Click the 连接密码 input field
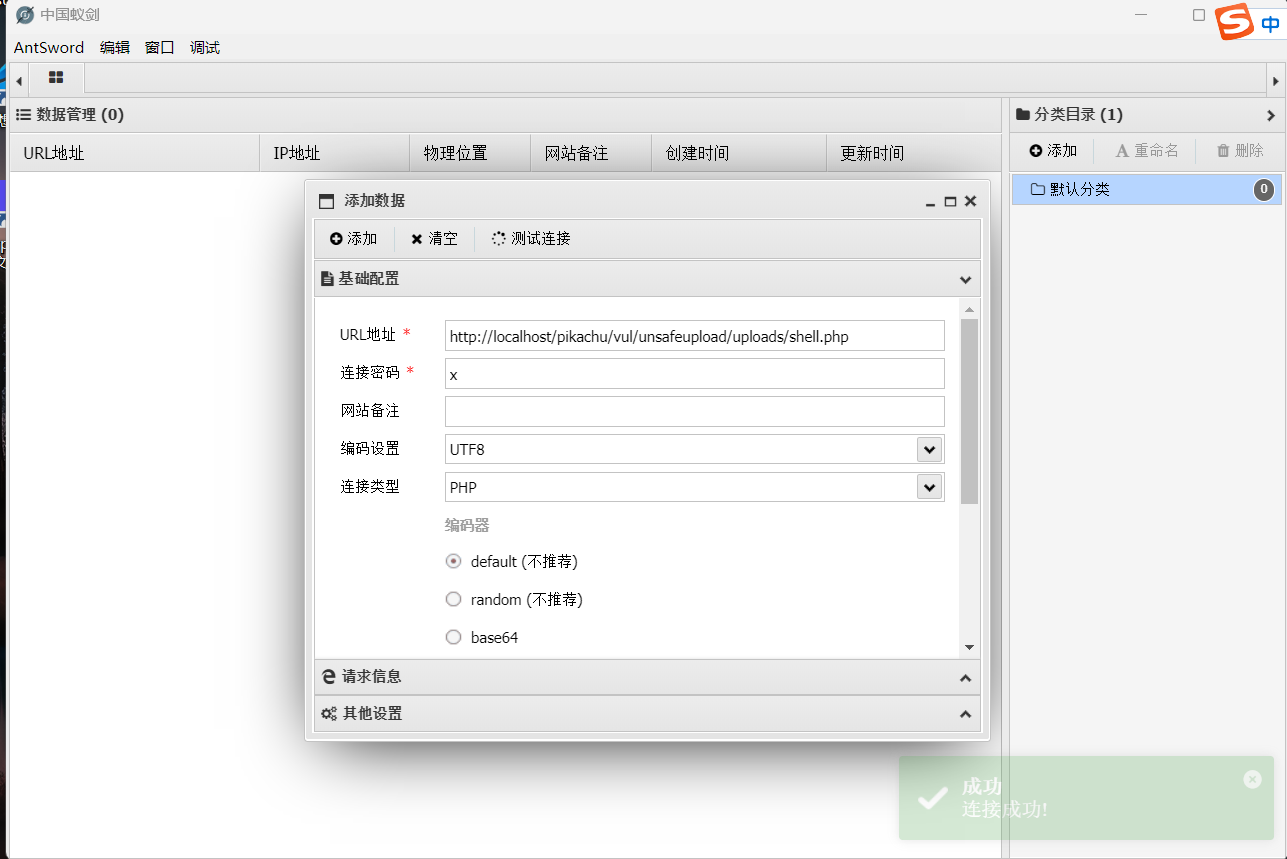1287x859 pixels. (x=694, y=374)
